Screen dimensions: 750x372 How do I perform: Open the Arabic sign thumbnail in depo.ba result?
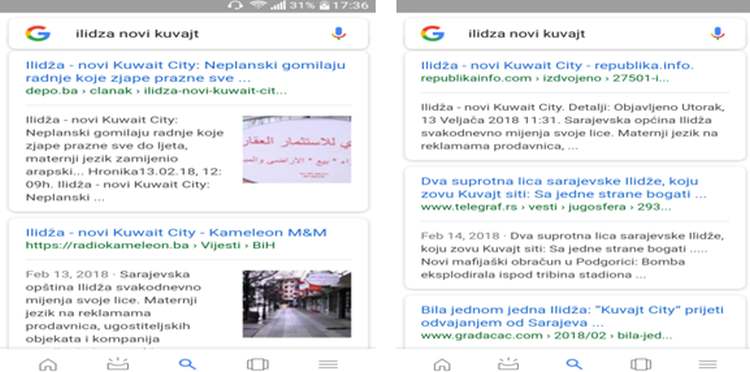click(297, 149)
